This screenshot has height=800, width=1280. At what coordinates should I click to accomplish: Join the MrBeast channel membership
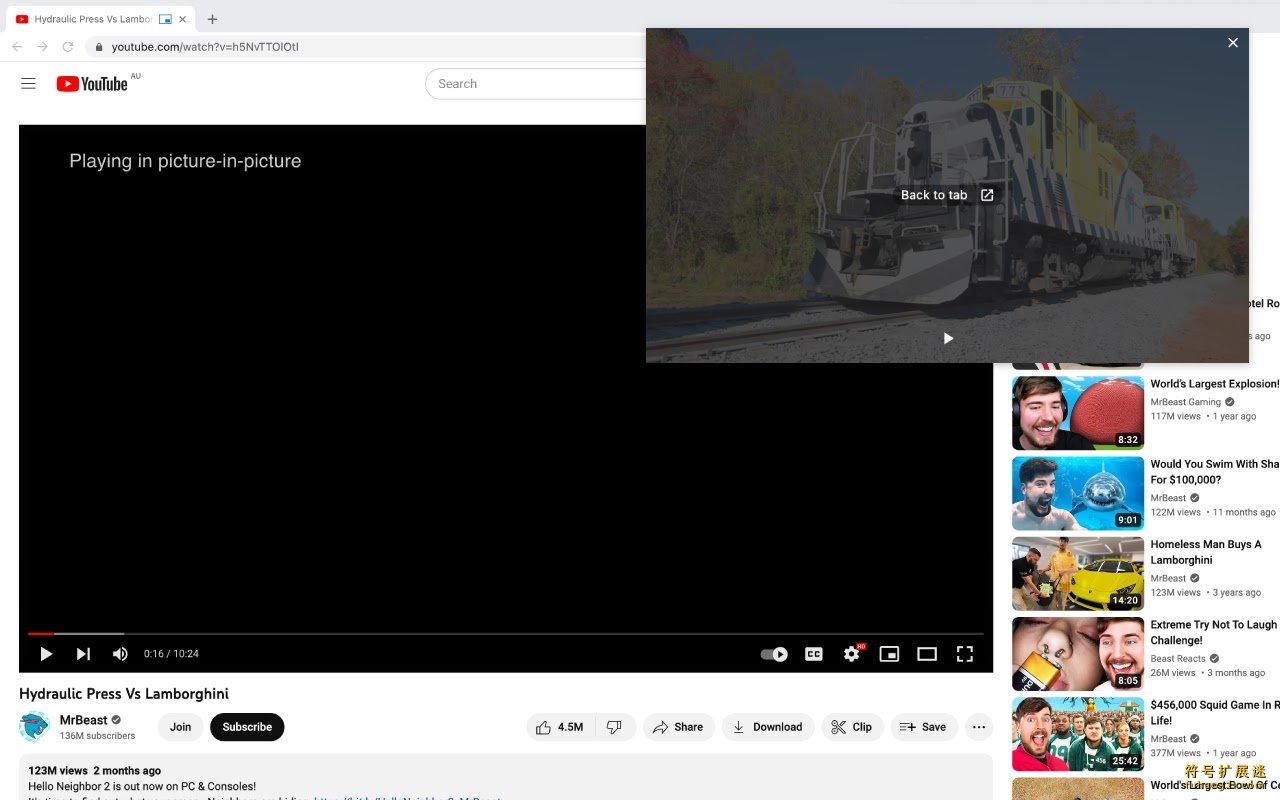tap(180, 727)
